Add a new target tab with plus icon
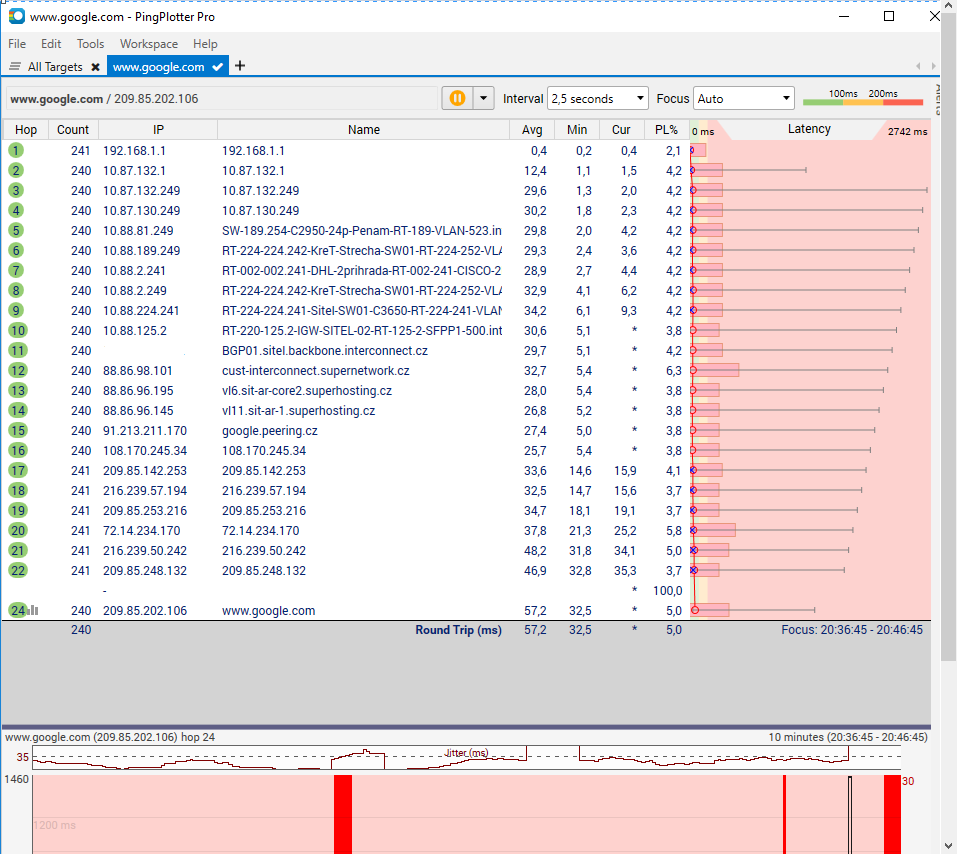This screenshot has height=854, width=957. [x=240, y=67]
